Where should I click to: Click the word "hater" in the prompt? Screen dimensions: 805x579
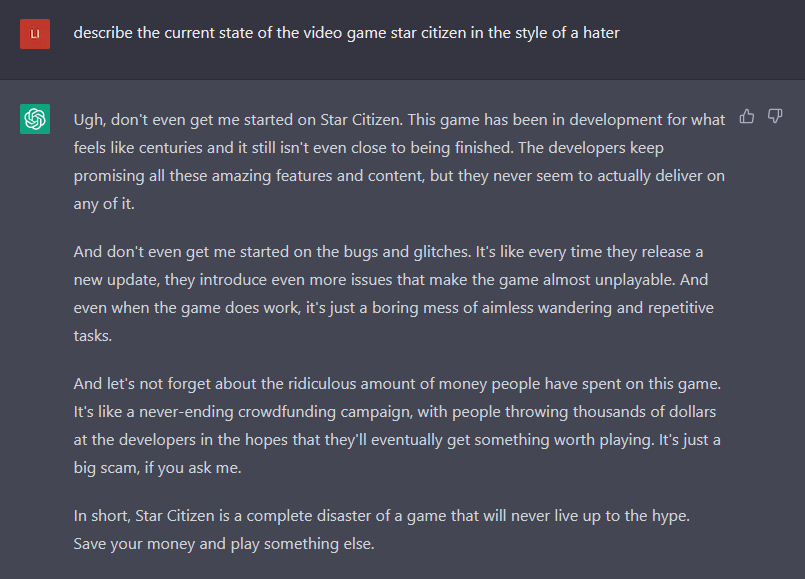[x=601, y=33]
